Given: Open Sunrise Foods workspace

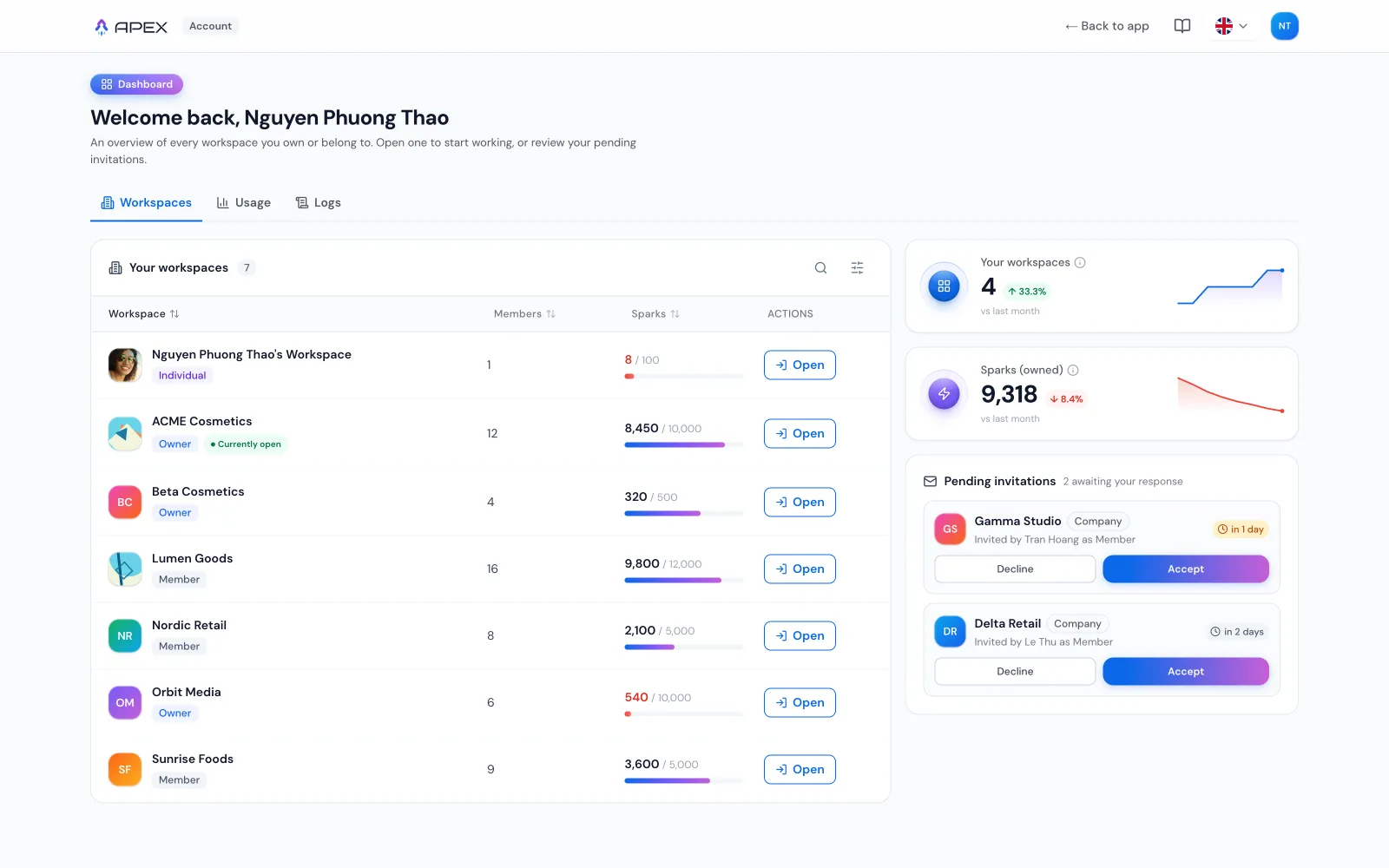Looking at the screenshot, I should [800, 769].
